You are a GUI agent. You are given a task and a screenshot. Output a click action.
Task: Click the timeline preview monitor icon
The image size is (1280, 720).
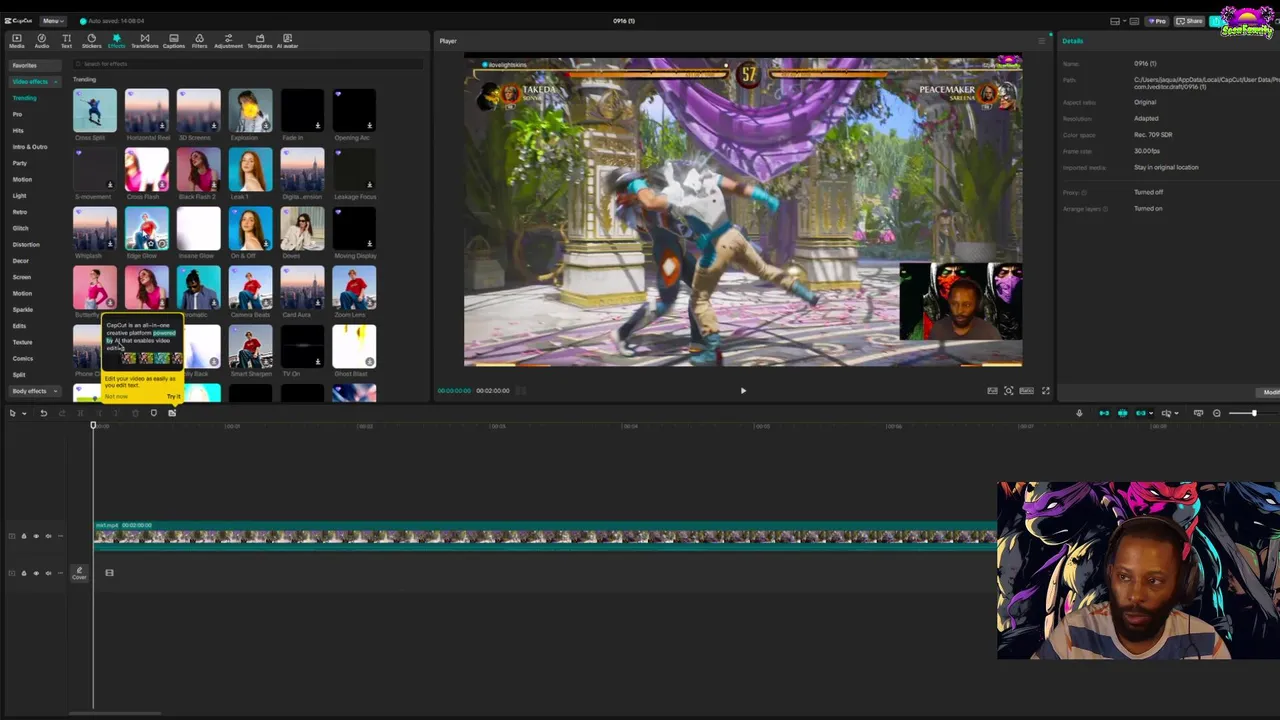point(1198,413)
